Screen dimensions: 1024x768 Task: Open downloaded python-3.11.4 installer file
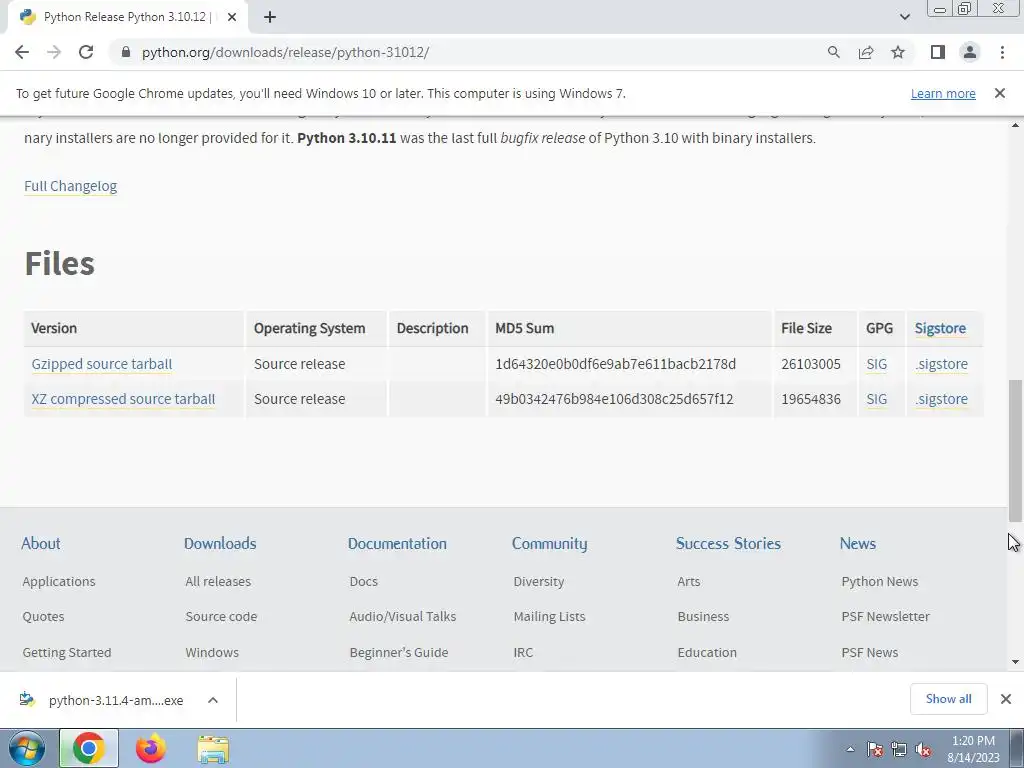(x=103, y=700)
